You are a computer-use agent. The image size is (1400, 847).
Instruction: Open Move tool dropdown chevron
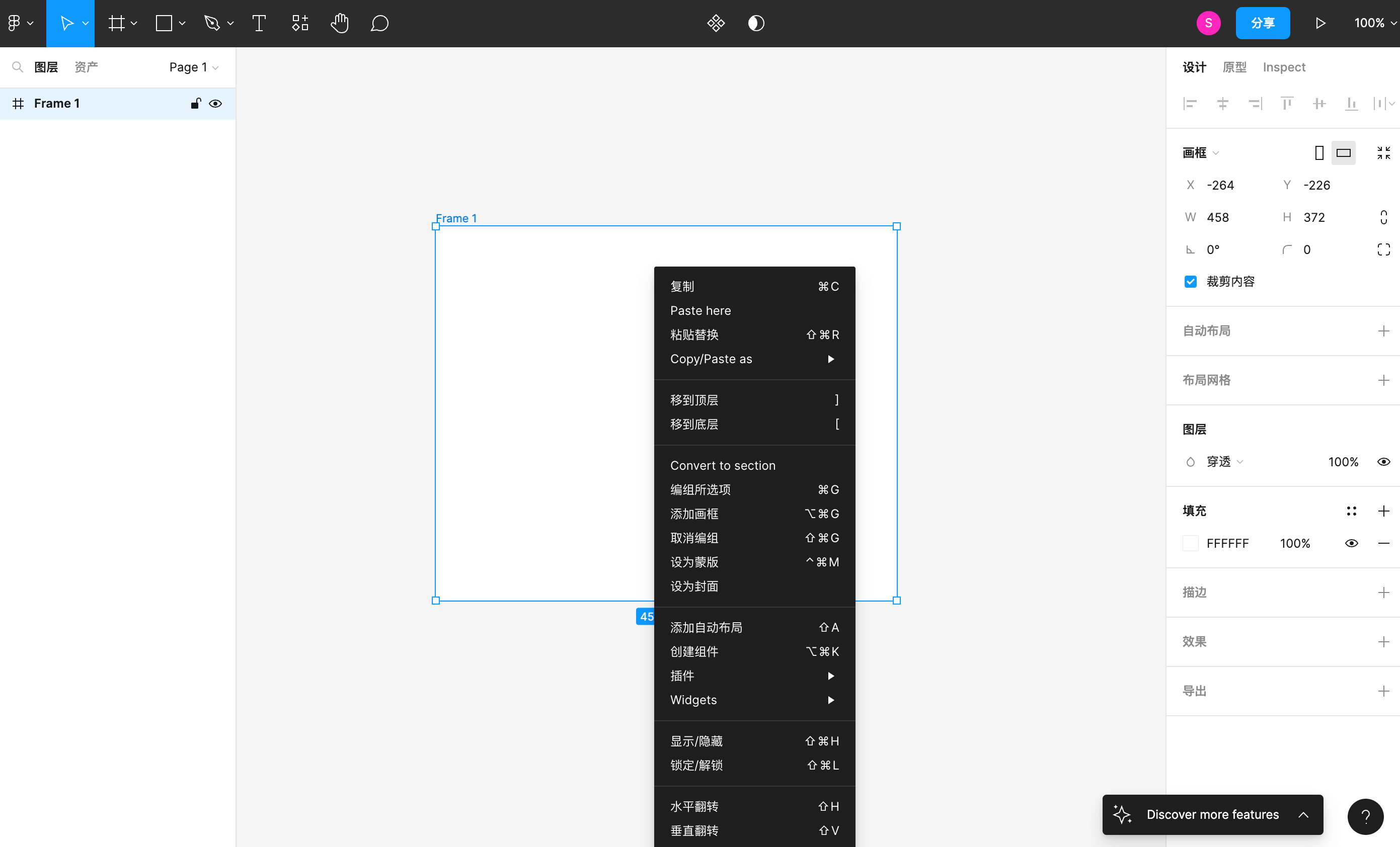[x=86, y=23]
